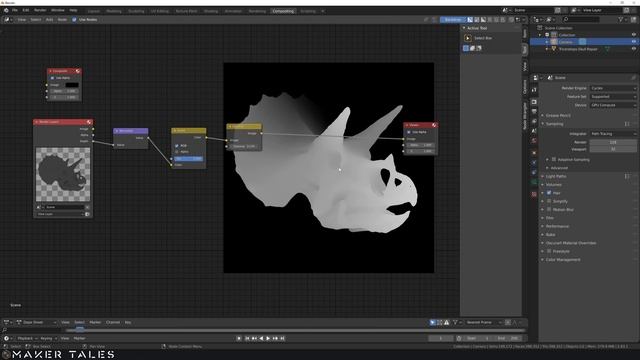Open the Feature Set dropdown
Image resolution: width=640 pixels, height=360 pixels.
click(x=613, y=97)
